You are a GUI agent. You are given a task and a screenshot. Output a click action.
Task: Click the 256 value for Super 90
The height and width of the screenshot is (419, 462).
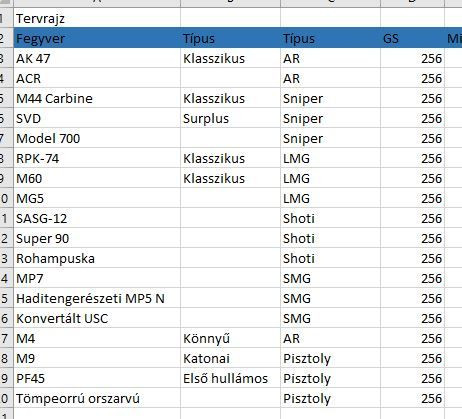412,238
